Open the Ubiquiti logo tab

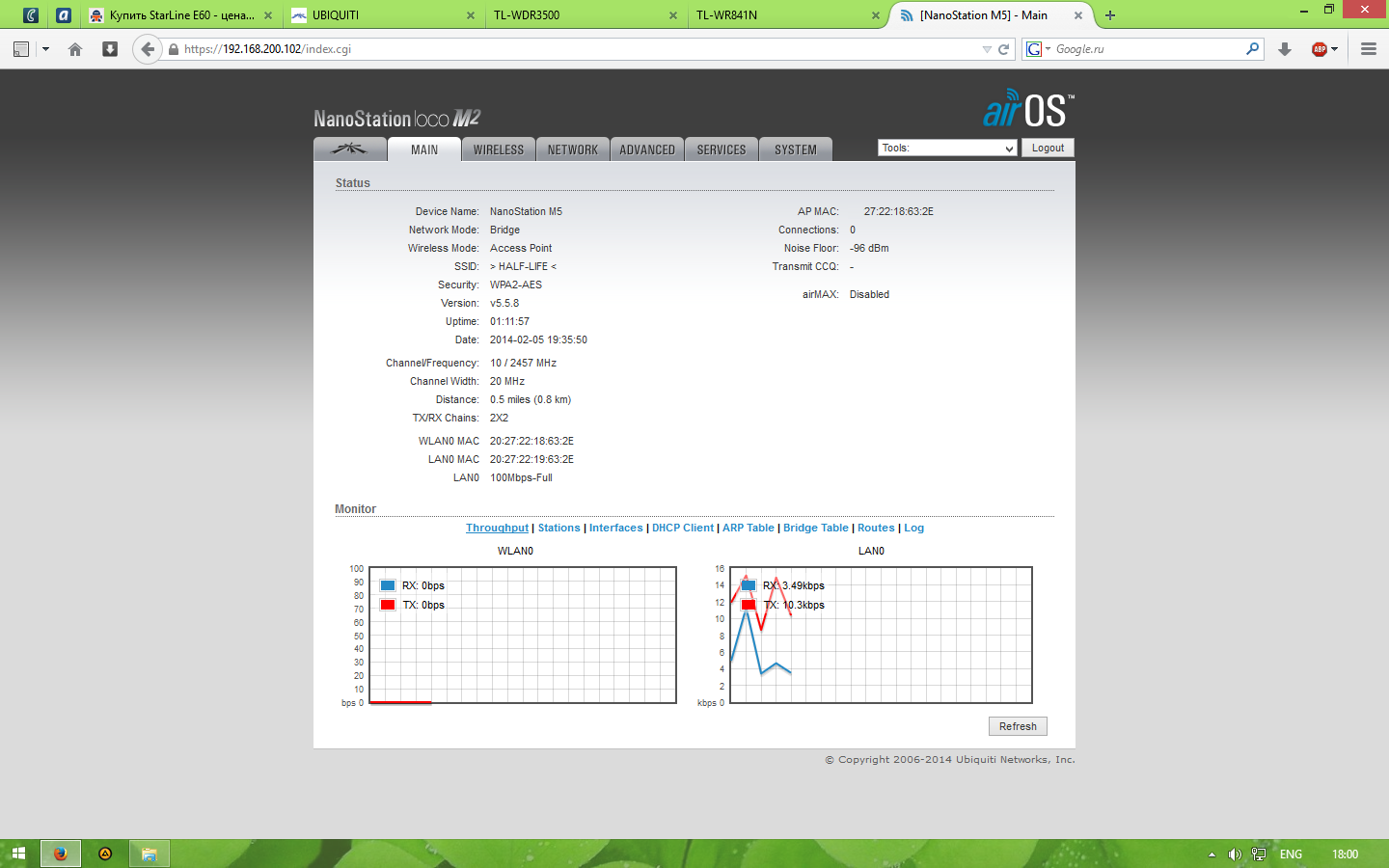coord(350,149)
